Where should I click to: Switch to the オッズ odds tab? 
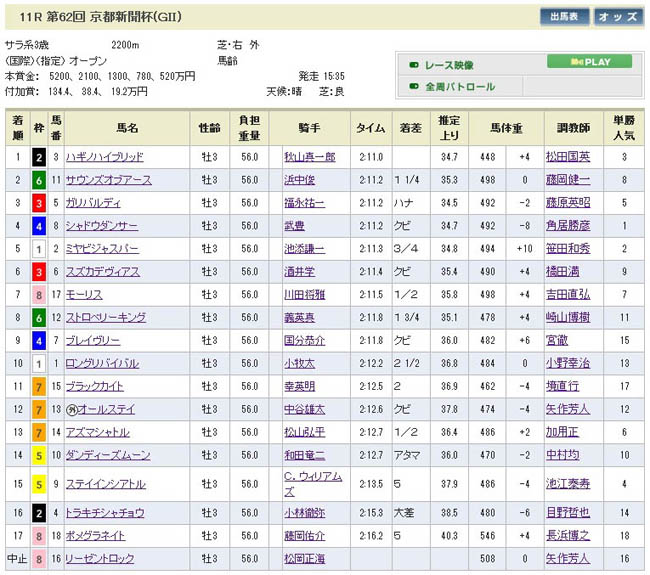tap(619, 17)
